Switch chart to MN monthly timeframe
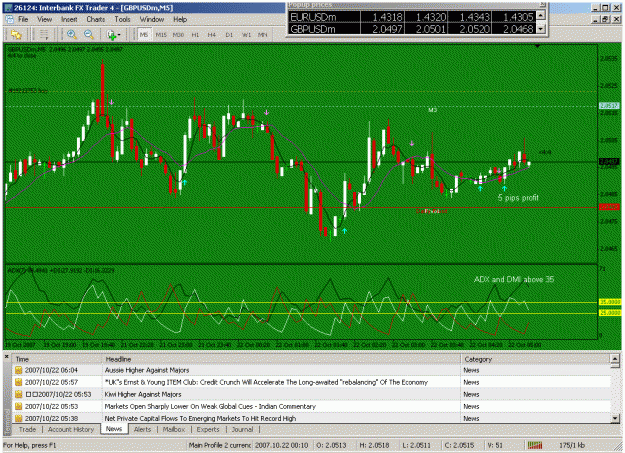The width and height of the screenshot is (625, 453). tap(262, 35)
